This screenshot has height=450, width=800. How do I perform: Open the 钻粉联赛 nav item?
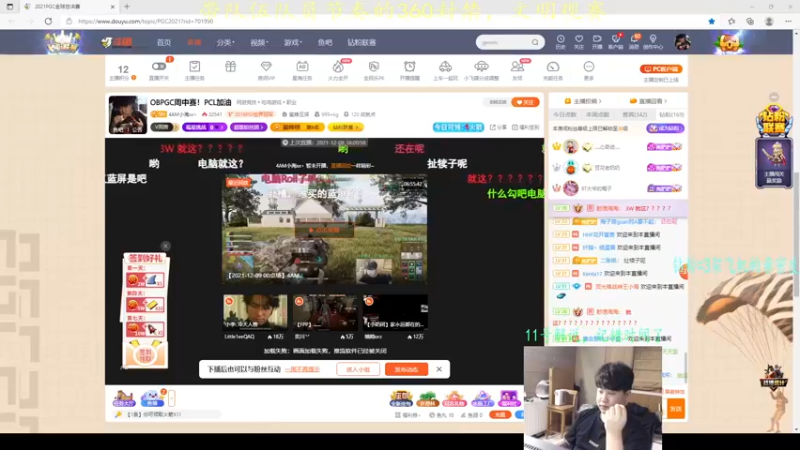(x=361, y=42)
